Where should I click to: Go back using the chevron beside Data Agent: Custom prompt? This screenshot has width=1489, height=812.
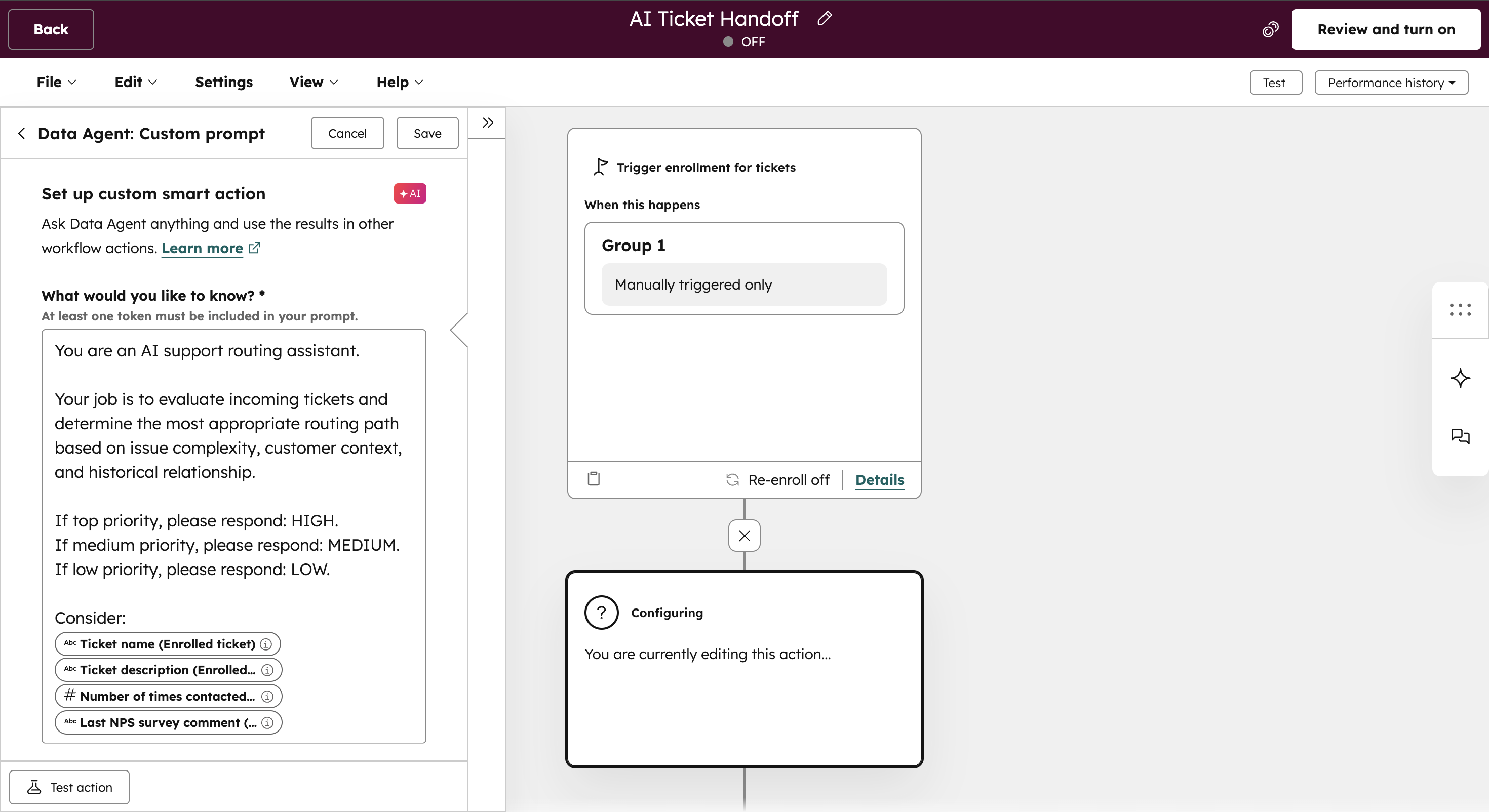pyautogui.click(x=21, y=133)
